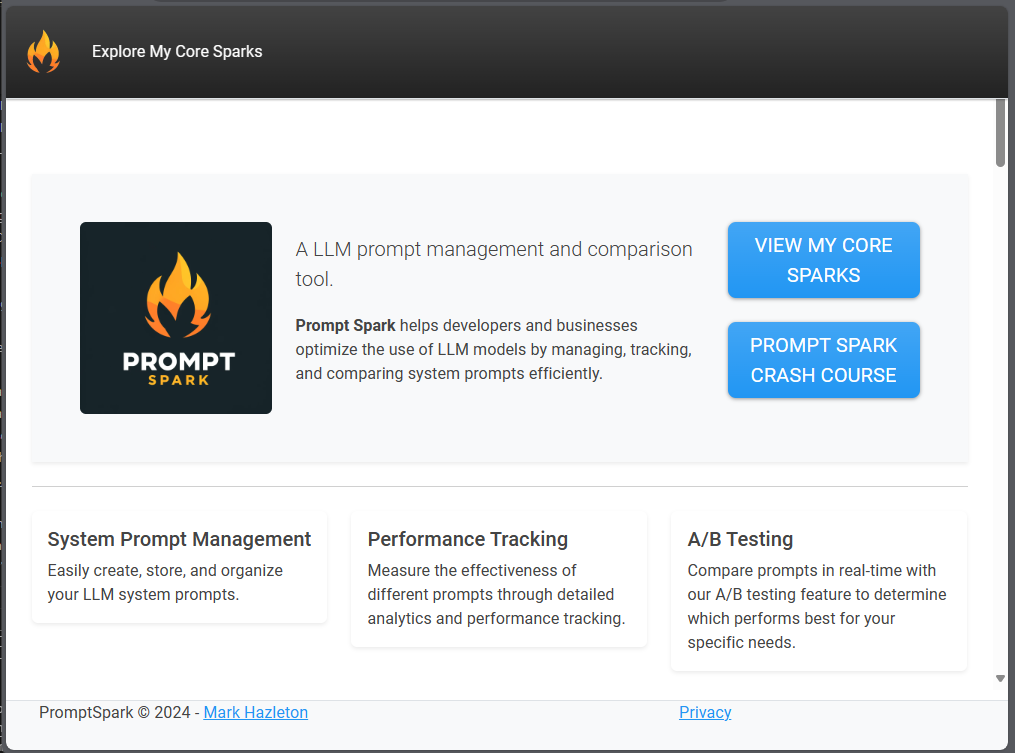Viewport: 1015px width, 753px height.
Task: Select the small flame emblem beside the navbar title
Action: coord(43,51)
